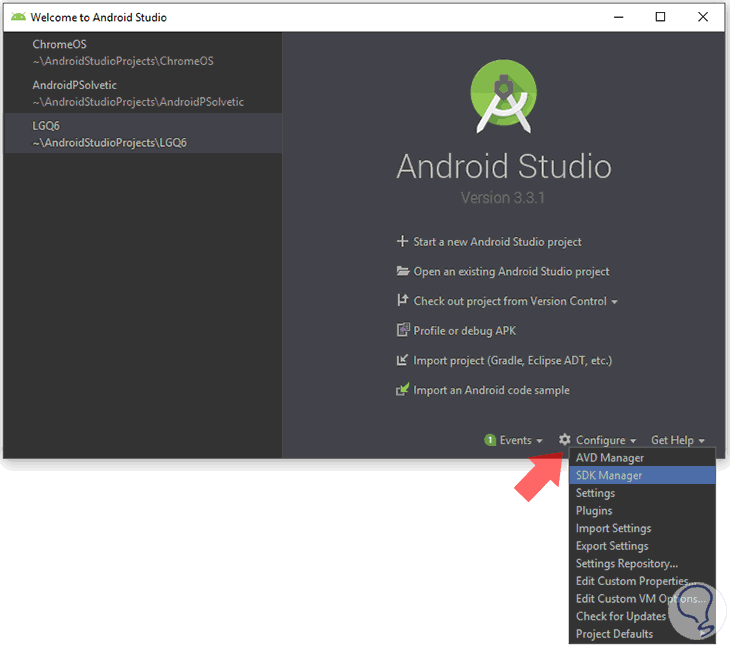The image size is (730, 647).
Task: Click the Version Control checkout icon
Action: coord(402,300)
